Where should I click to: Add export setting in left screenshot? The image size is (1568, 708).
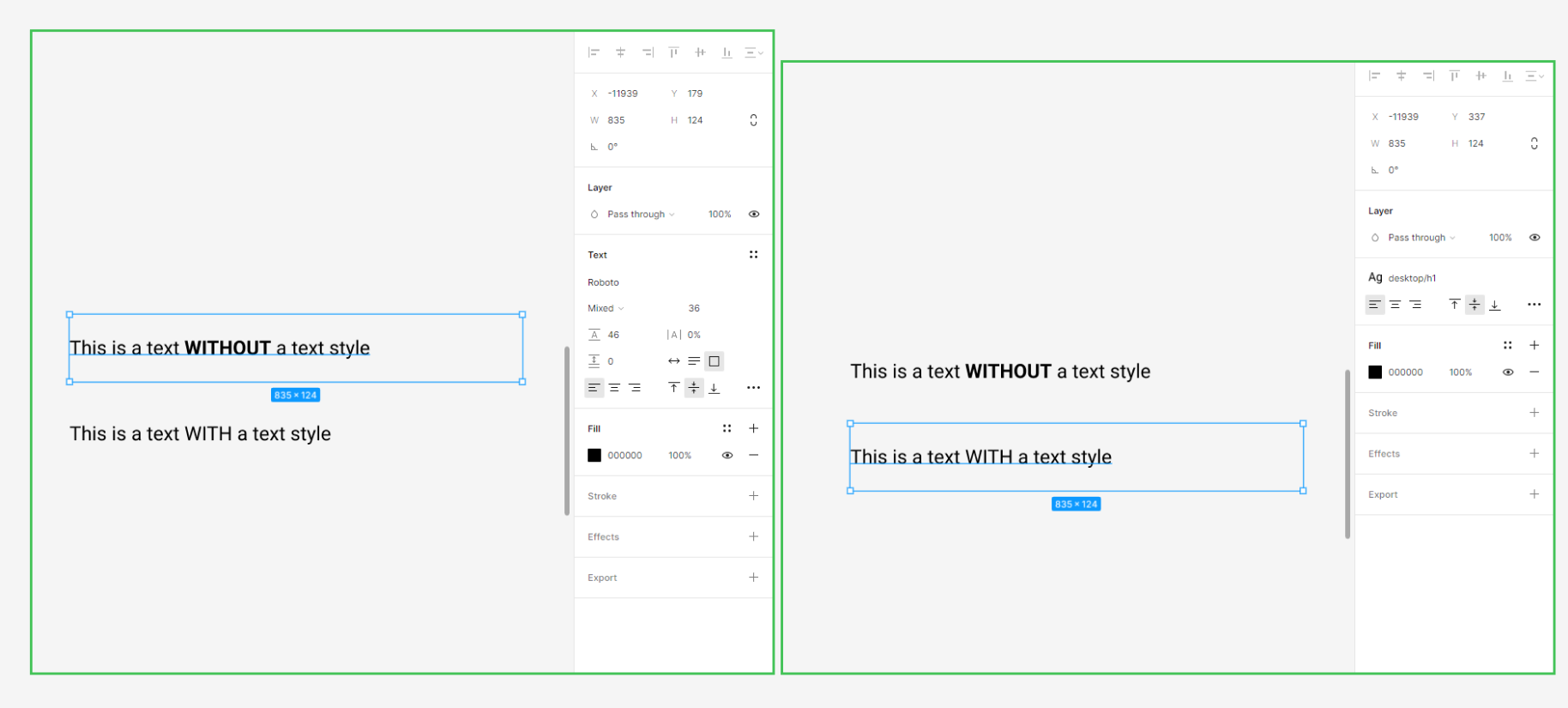[x=754, y=578]
